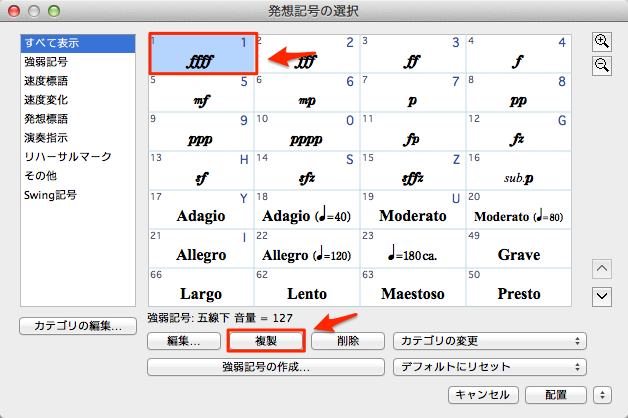
Task: Move down with the arrow button
Action: tap(602, 297)
